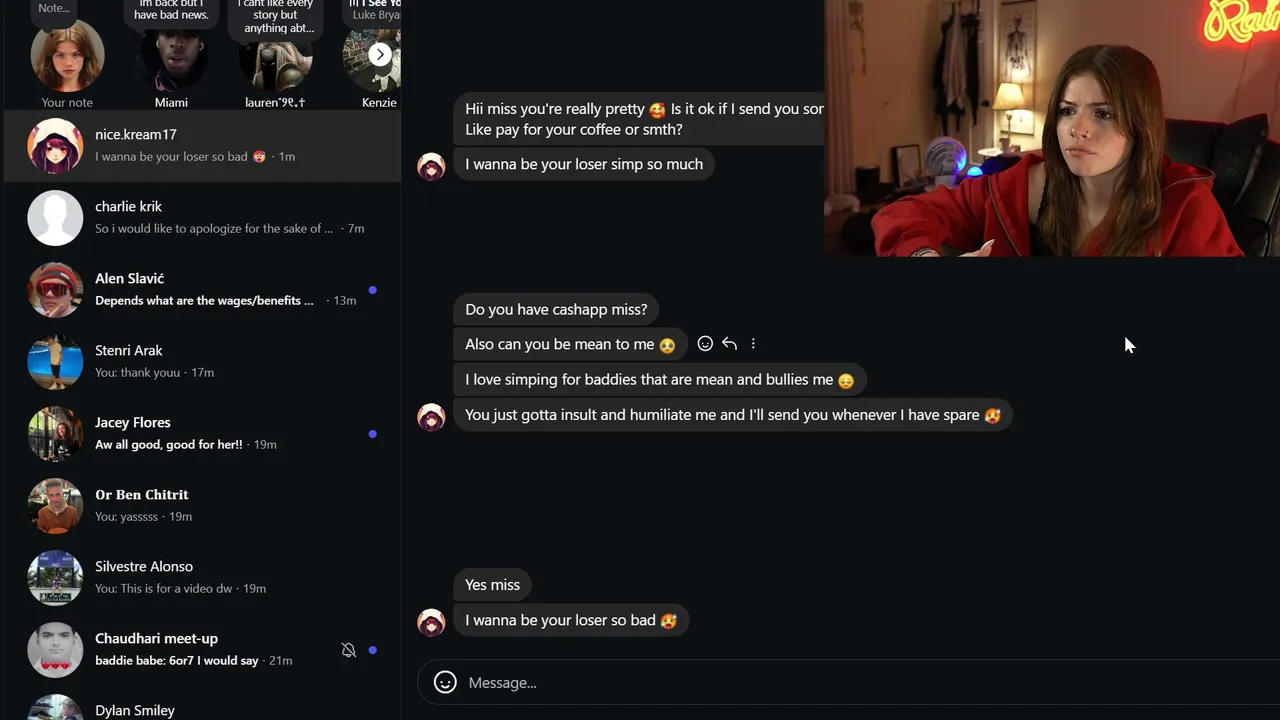Open Silvestre Alonso conversation

click(x=202, y=577)
